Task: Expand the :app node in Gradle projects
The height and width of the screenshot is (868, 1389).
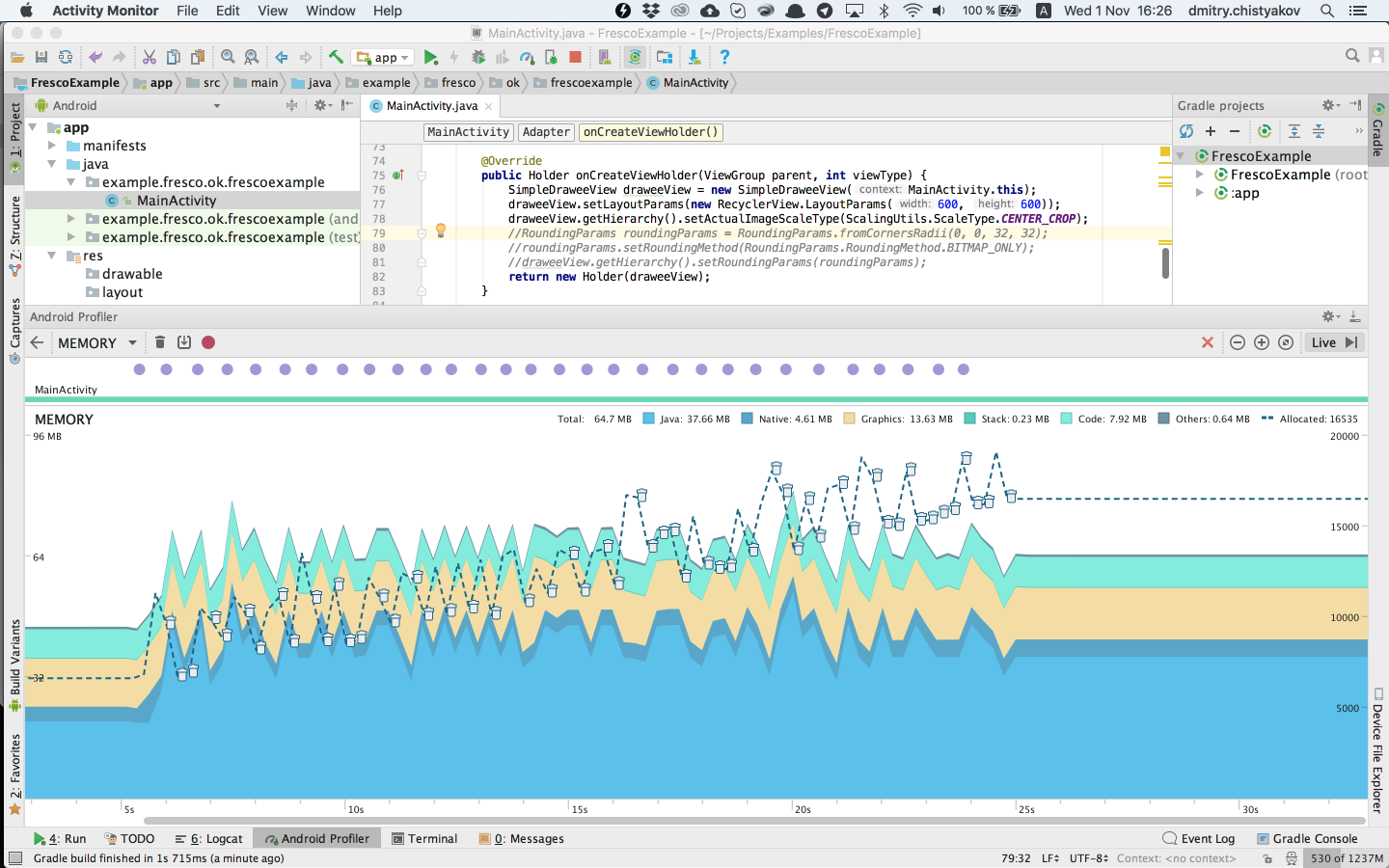Action: pyautogui.click(x=1200, y=193)
